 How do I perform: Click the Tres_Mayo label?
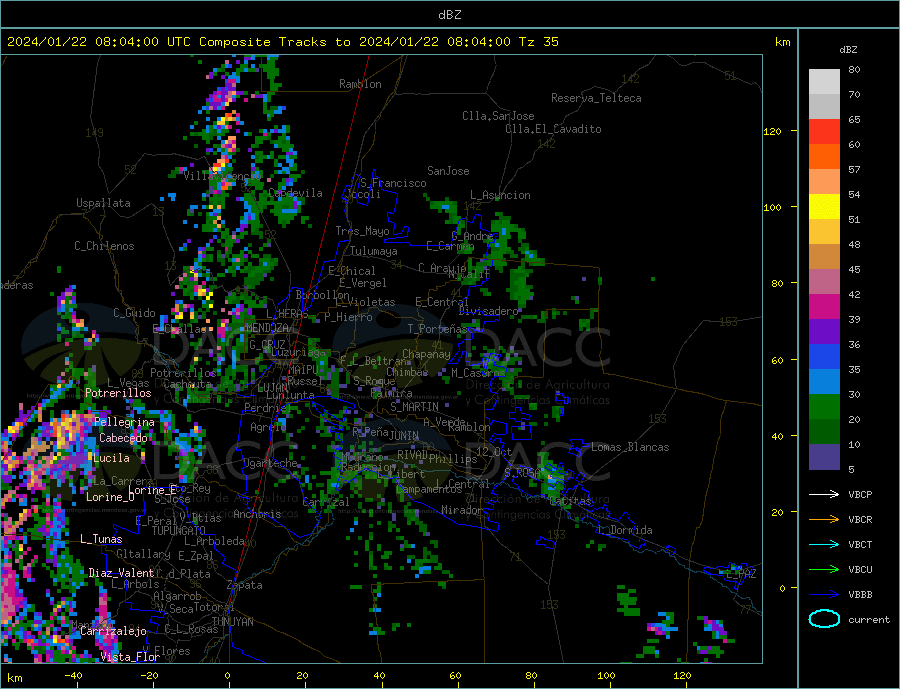click(x=362, y=231)
